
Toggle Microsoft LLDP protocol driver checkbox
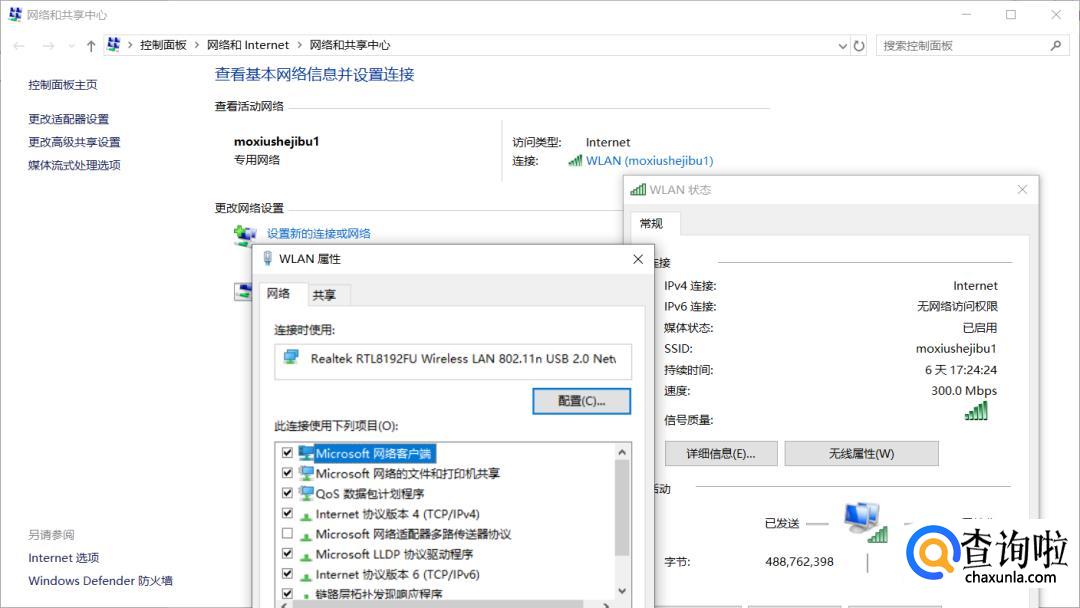click(x=287, y=553)
